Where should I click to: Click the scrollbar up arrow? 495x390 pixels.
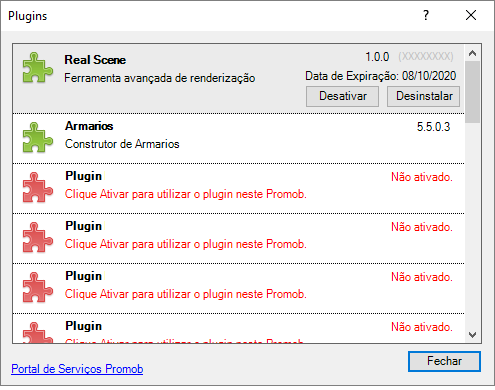[x=472, y=53]
